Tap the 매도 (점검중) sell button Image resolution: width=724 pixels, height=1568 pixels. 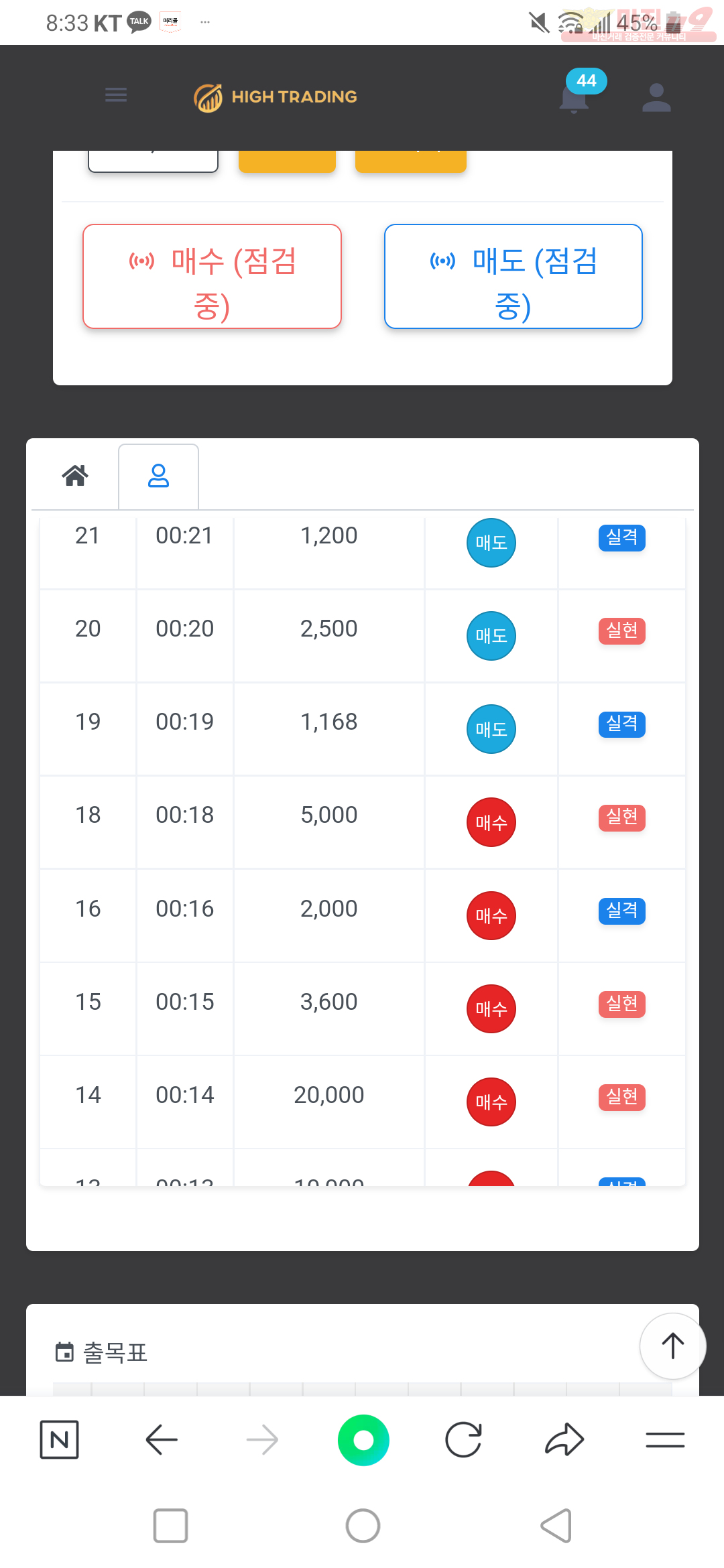pos(514,276)
